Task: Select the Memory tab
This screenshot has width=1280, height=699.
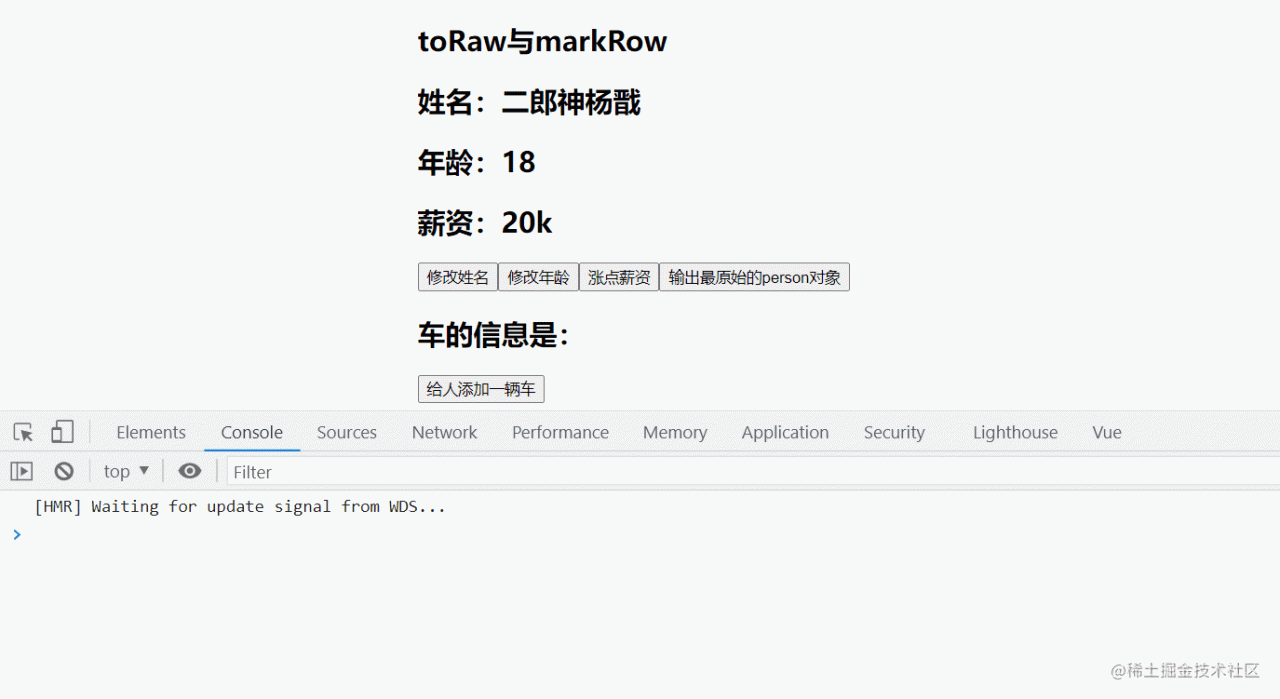Action: click(674, 432)
